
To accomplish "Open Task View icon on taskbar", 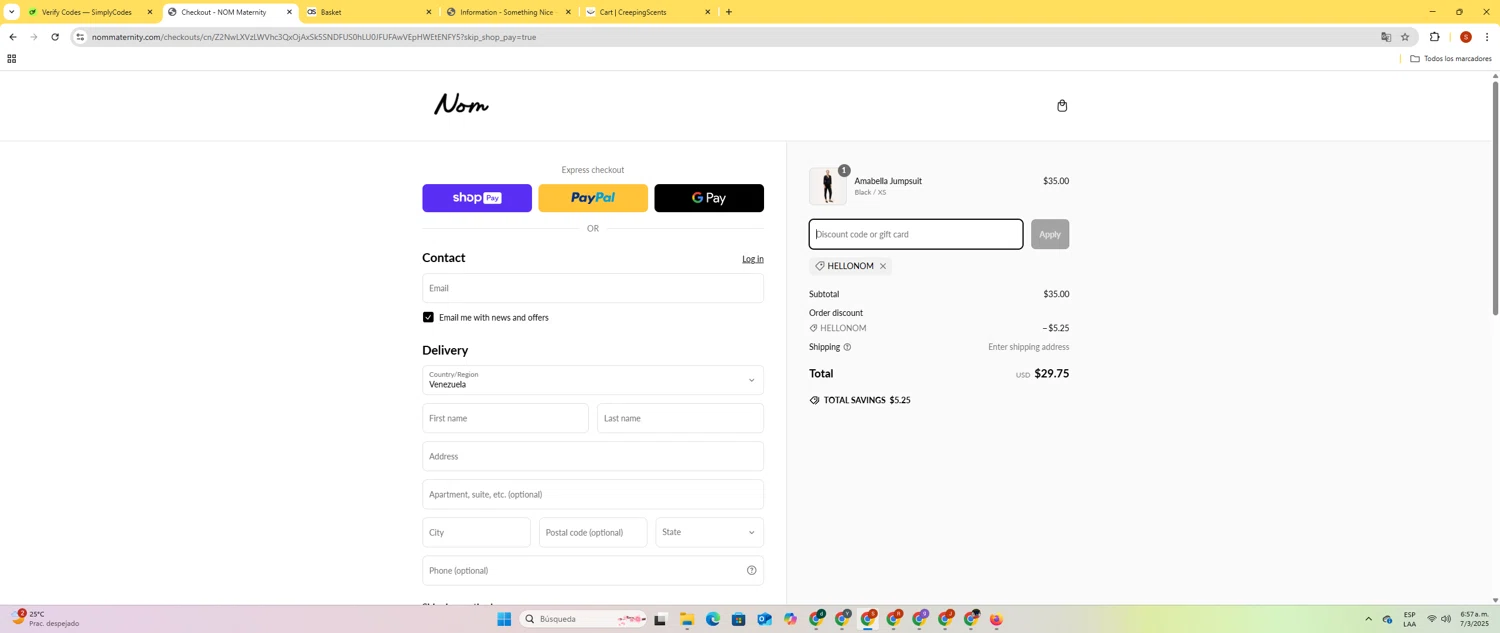I will click(x=660, y=619).
